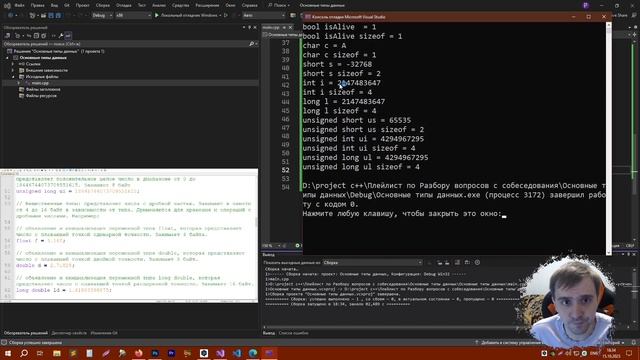Viewport: 640px width, 360px height.
Task: Open Photoshop from the taskbar
Action: tap(155, 353)
